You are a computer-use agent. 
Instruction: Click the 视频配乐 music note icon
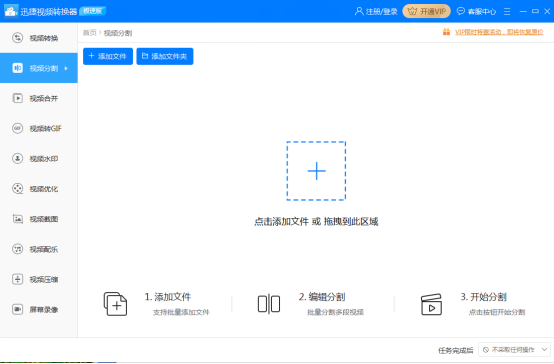[x=17, y=249]
